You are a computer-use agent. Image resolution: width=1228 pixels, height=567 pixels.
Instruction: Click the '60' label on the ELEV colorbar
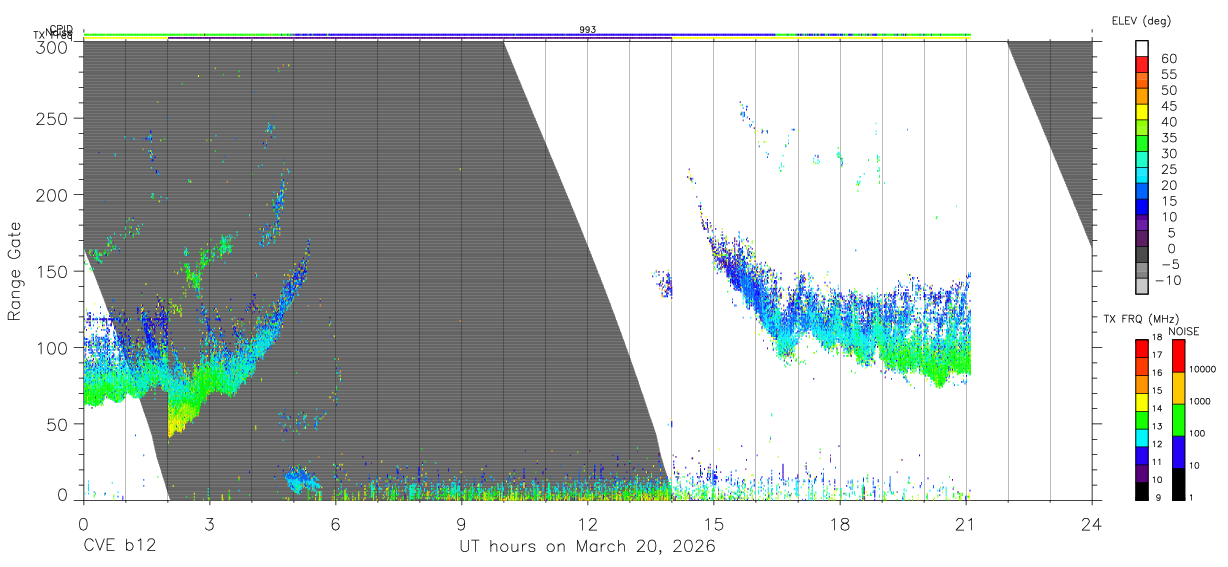pos(1169,59)
